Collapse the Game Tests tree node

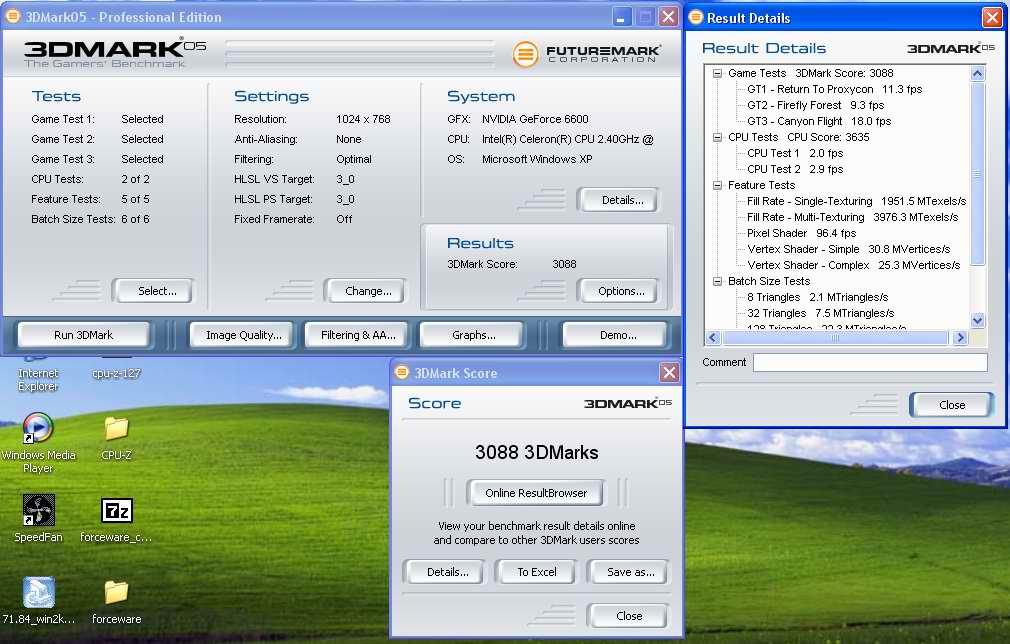coord(717,73)
